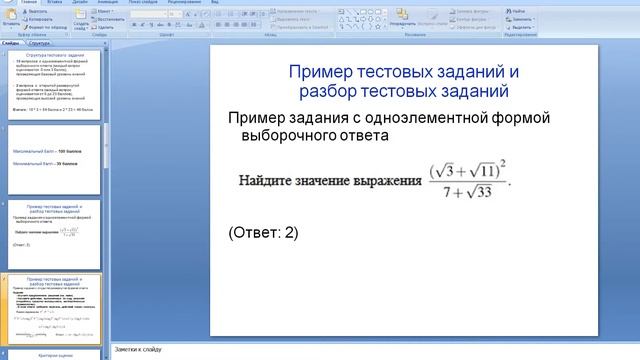640x360 pixels.
Task: Select the down block arrow shape
Action: point(370,19)
